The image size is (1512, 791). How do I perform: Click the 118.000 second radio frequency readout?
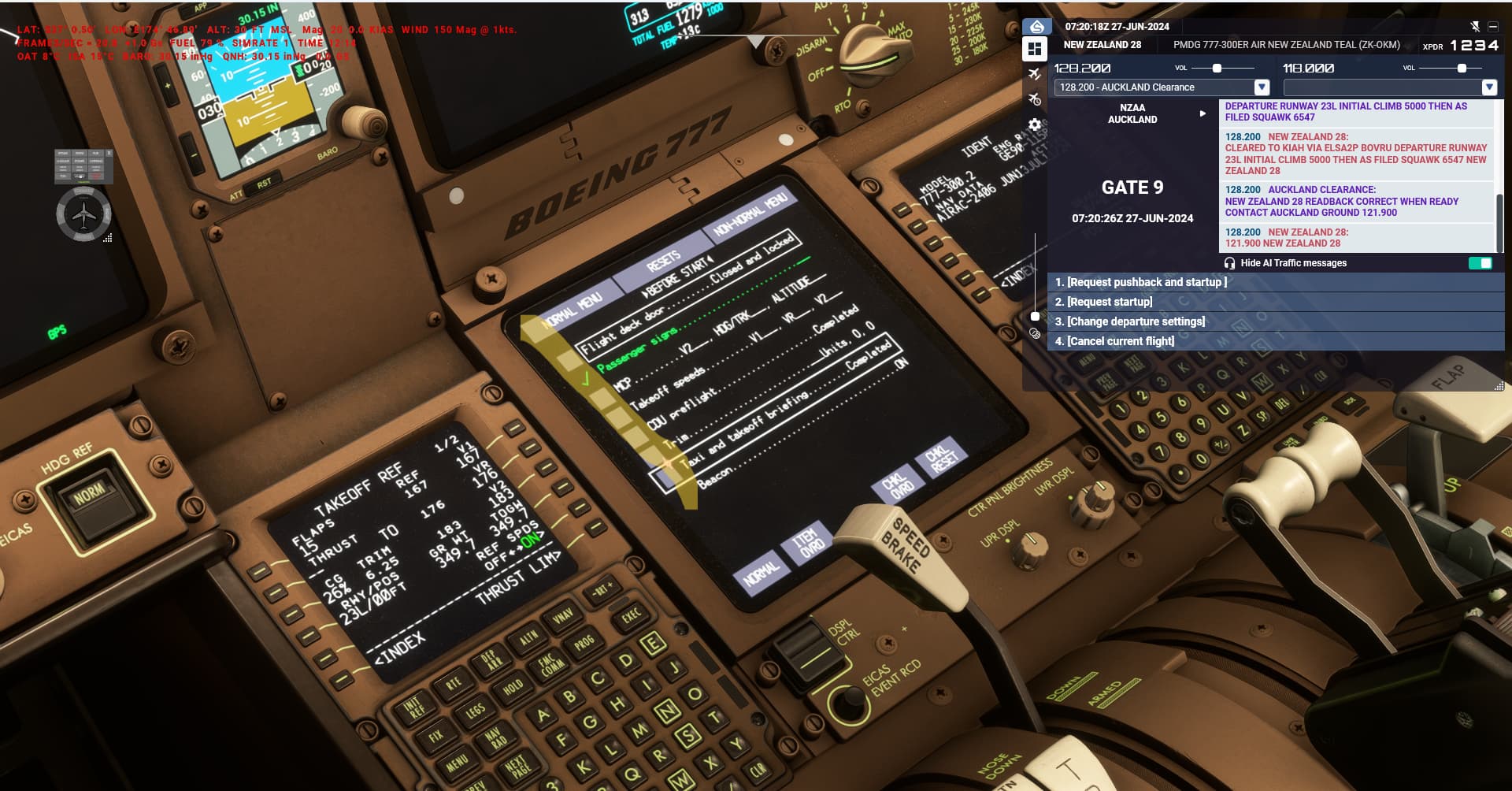[1308, 69]
